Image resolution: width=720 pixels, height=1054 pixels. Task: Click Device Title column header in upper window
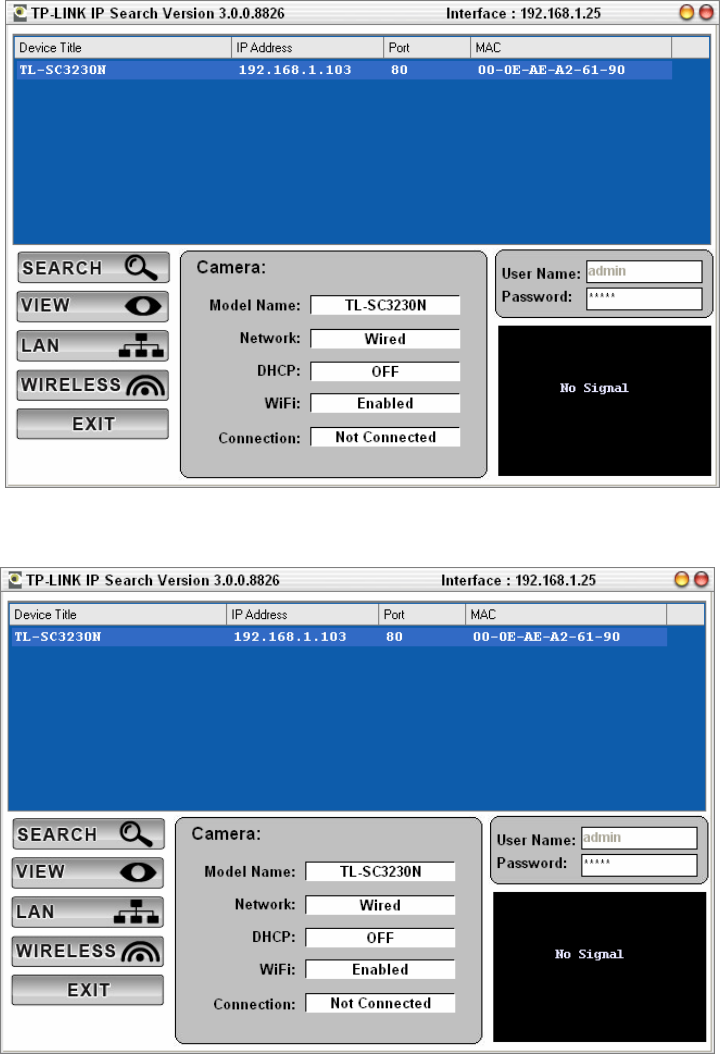click(123, 48)
